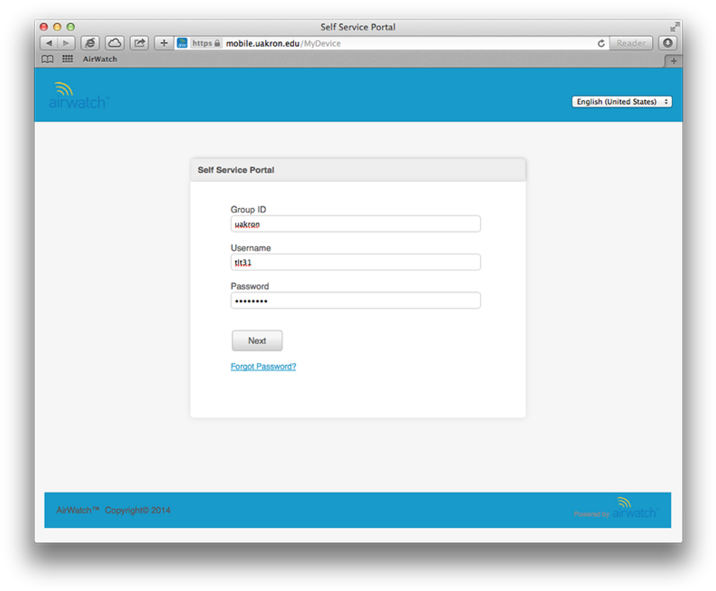Click the Safari forward arrow button
Image resolution: width=716 pixels, height=591 pixels.
pos(66,43)
